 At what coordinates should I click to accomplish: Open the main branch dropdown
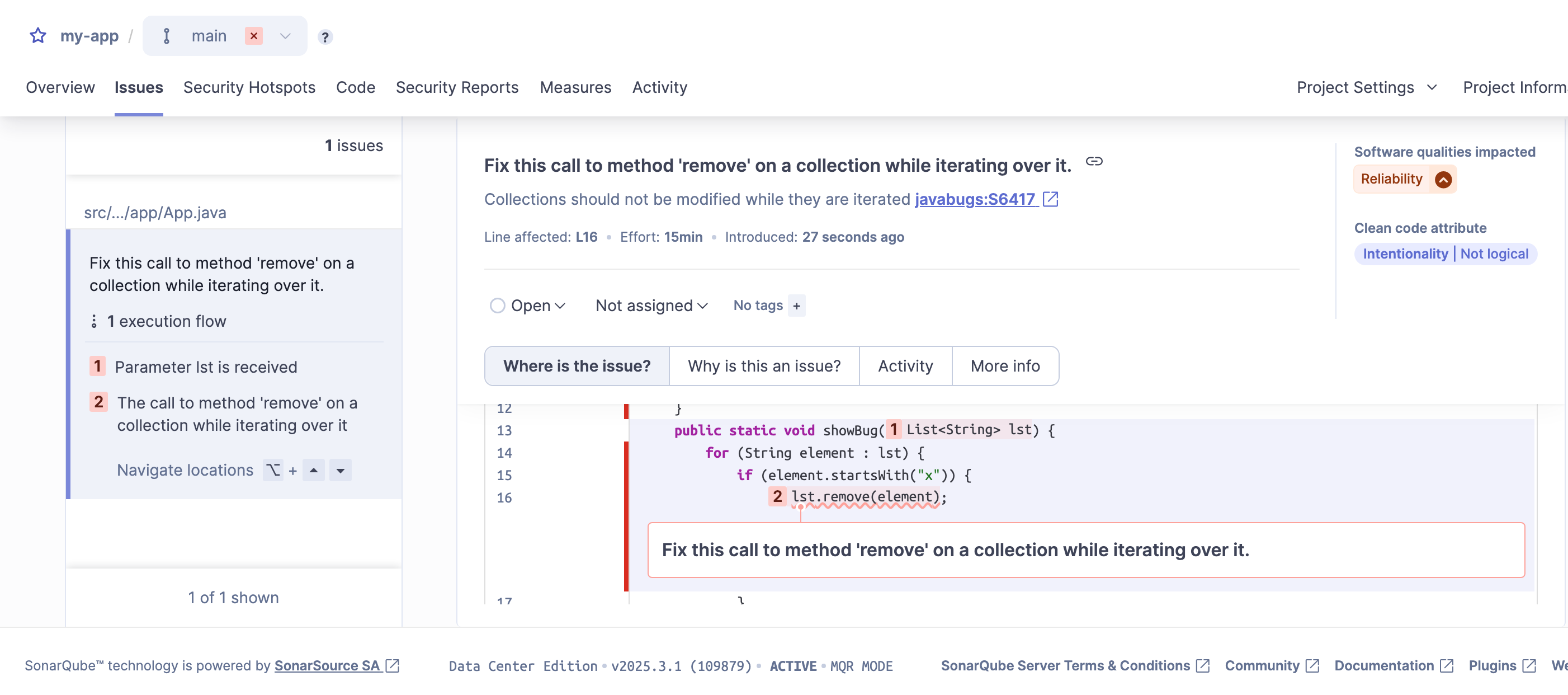285,36
